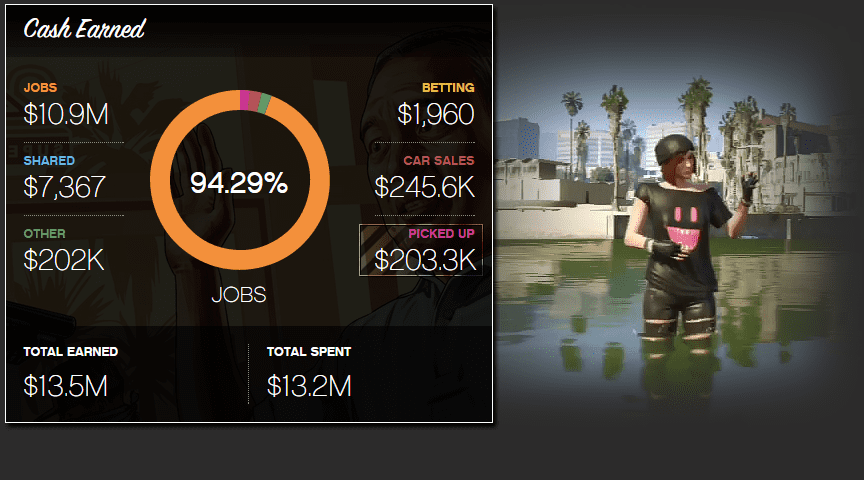Select the Other earnings stat
The image size is (864, 480).
pos(64,251)
